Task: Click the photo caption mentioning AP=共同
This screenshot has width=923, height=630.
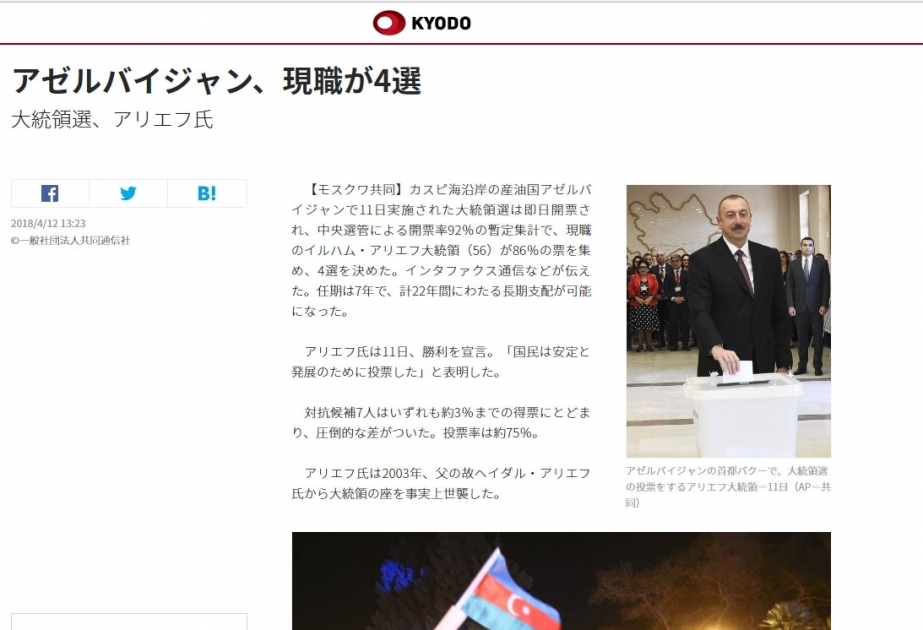Action: 728,486
